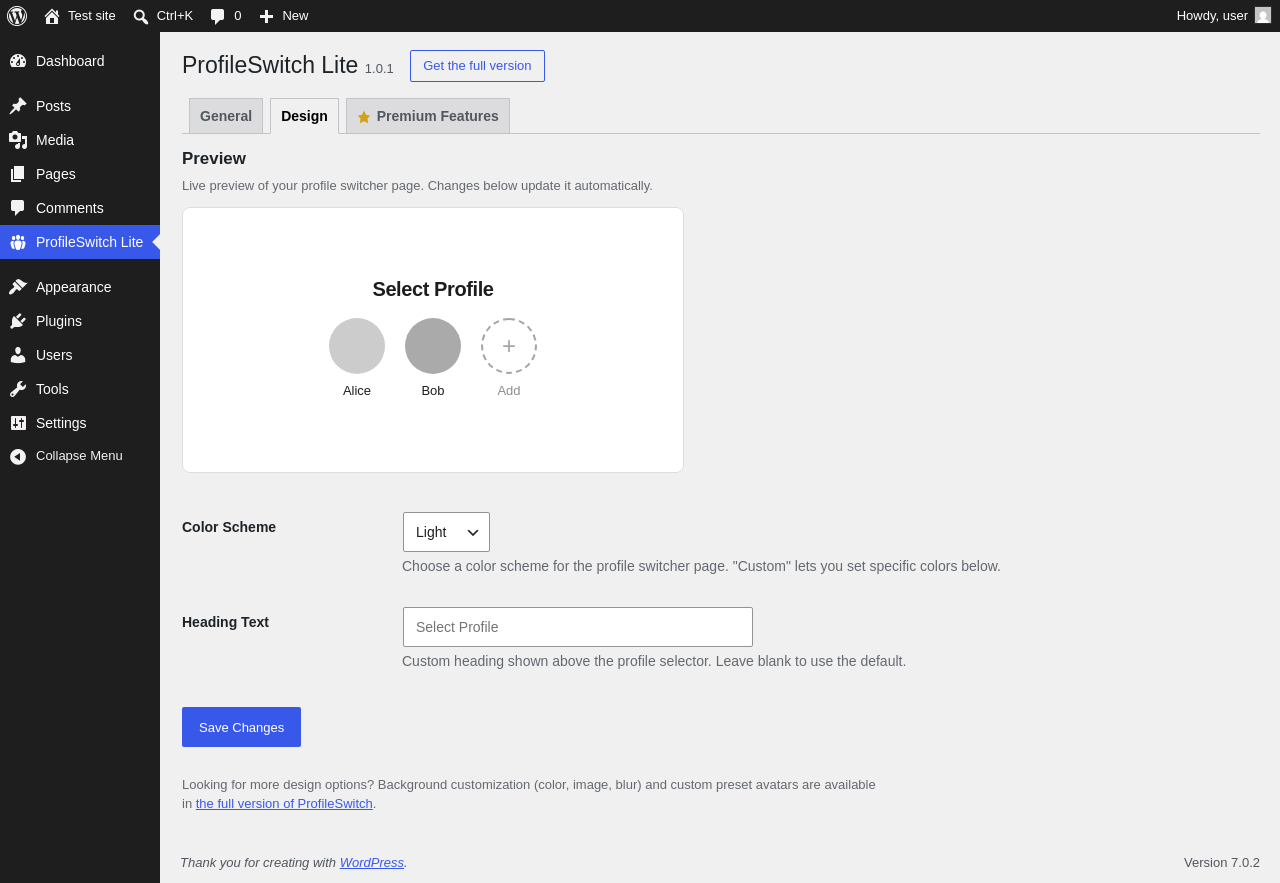Click the star icon on Premium Features tab

click(x=364, y=117)
